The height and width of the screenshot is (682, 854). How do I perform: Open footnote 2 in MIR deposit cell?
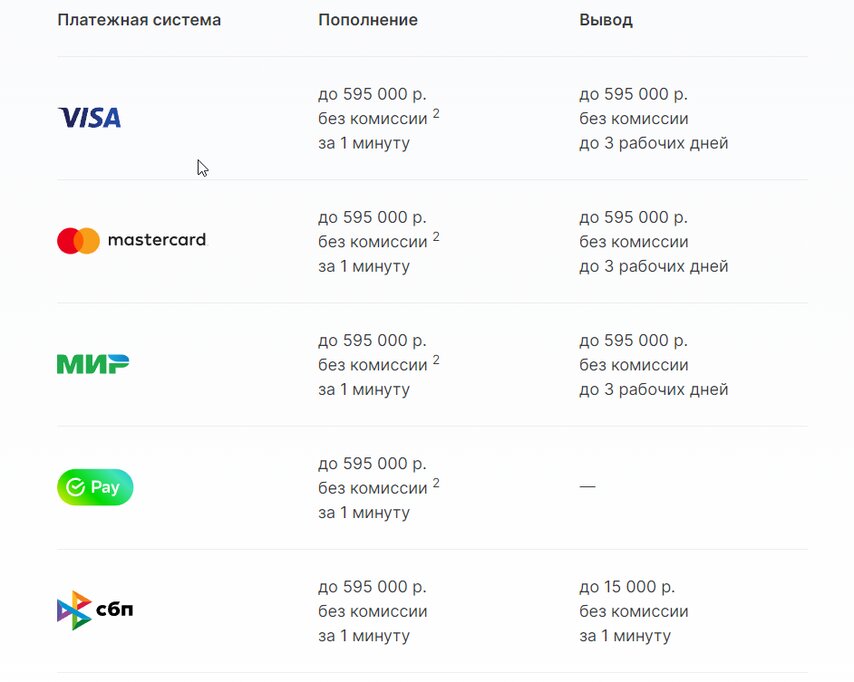(x=436, y=360)
